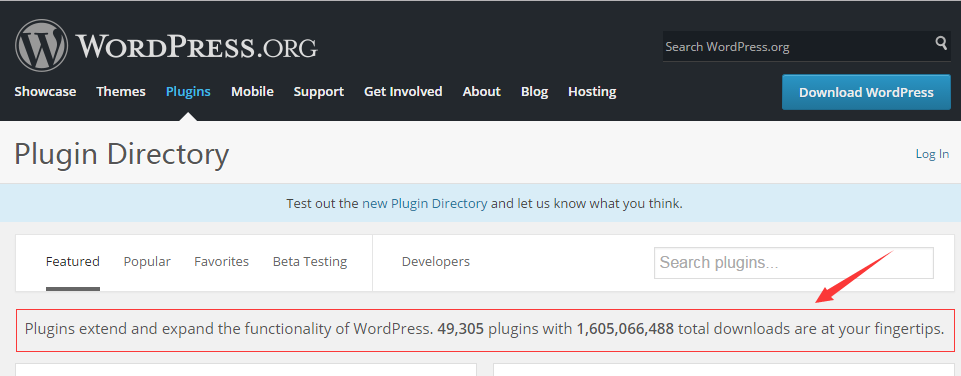Click the 49,305 plugins count
The height and width of the screenshot is (376, 961).
pyautogui.click(x=461, y=329)
